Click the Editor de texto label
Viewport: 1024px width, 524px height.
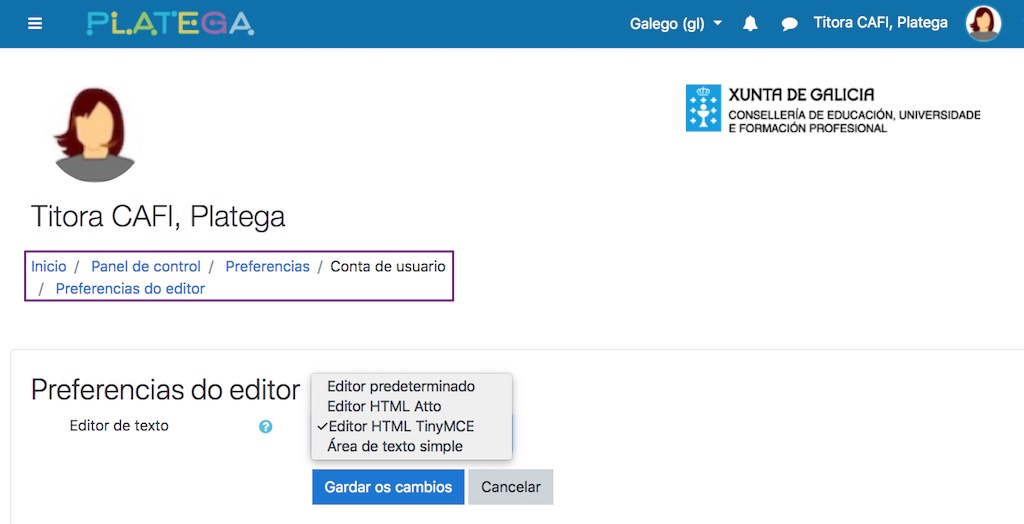click(x=119, y=426)
